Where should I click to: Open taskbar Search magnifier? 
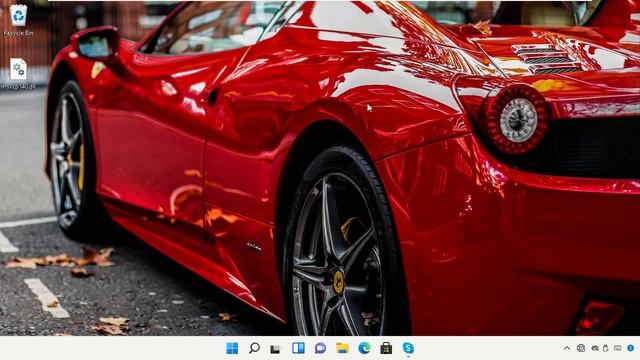(x=254, y=348)
